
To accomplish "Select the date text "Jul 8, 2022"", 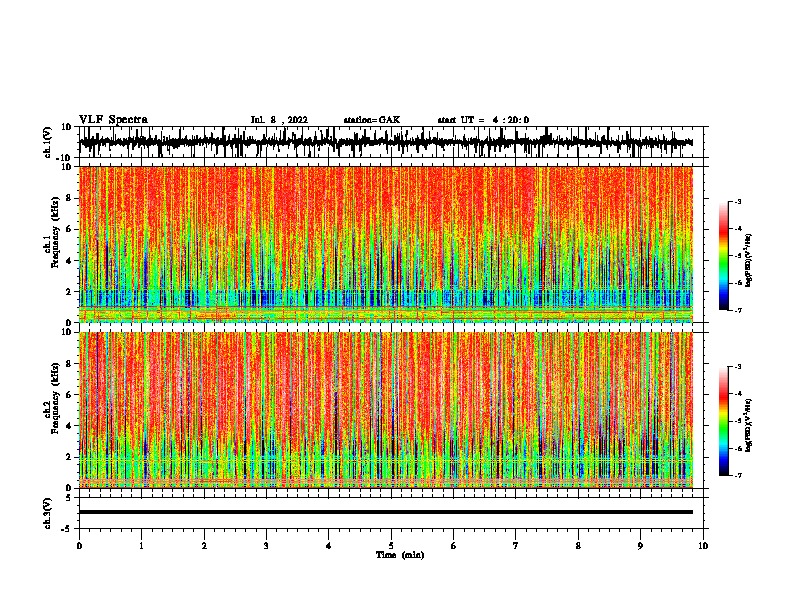I will coord(279,120).
